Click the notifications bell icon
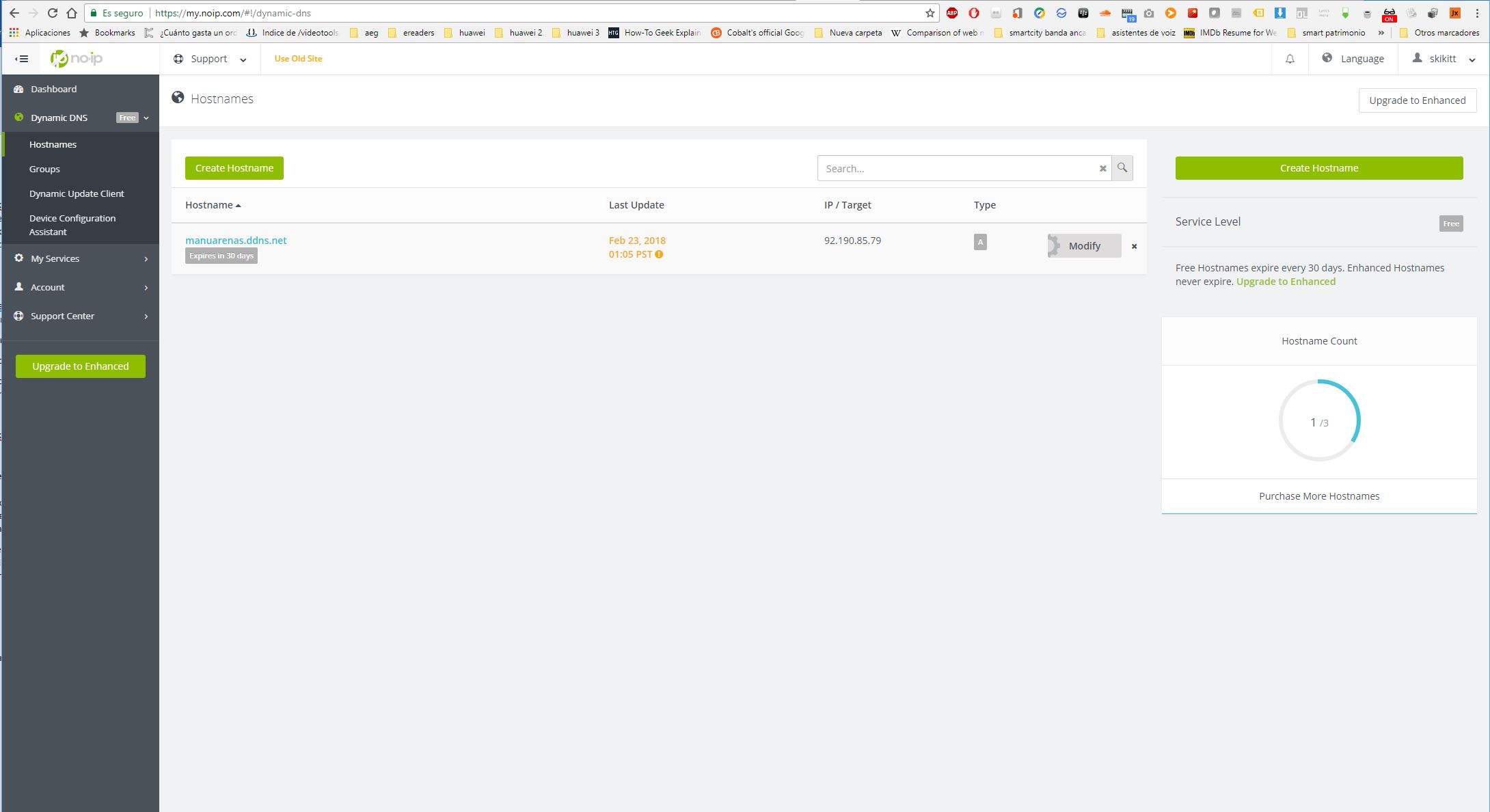 pyautogui.click(x=1290, y=59)
